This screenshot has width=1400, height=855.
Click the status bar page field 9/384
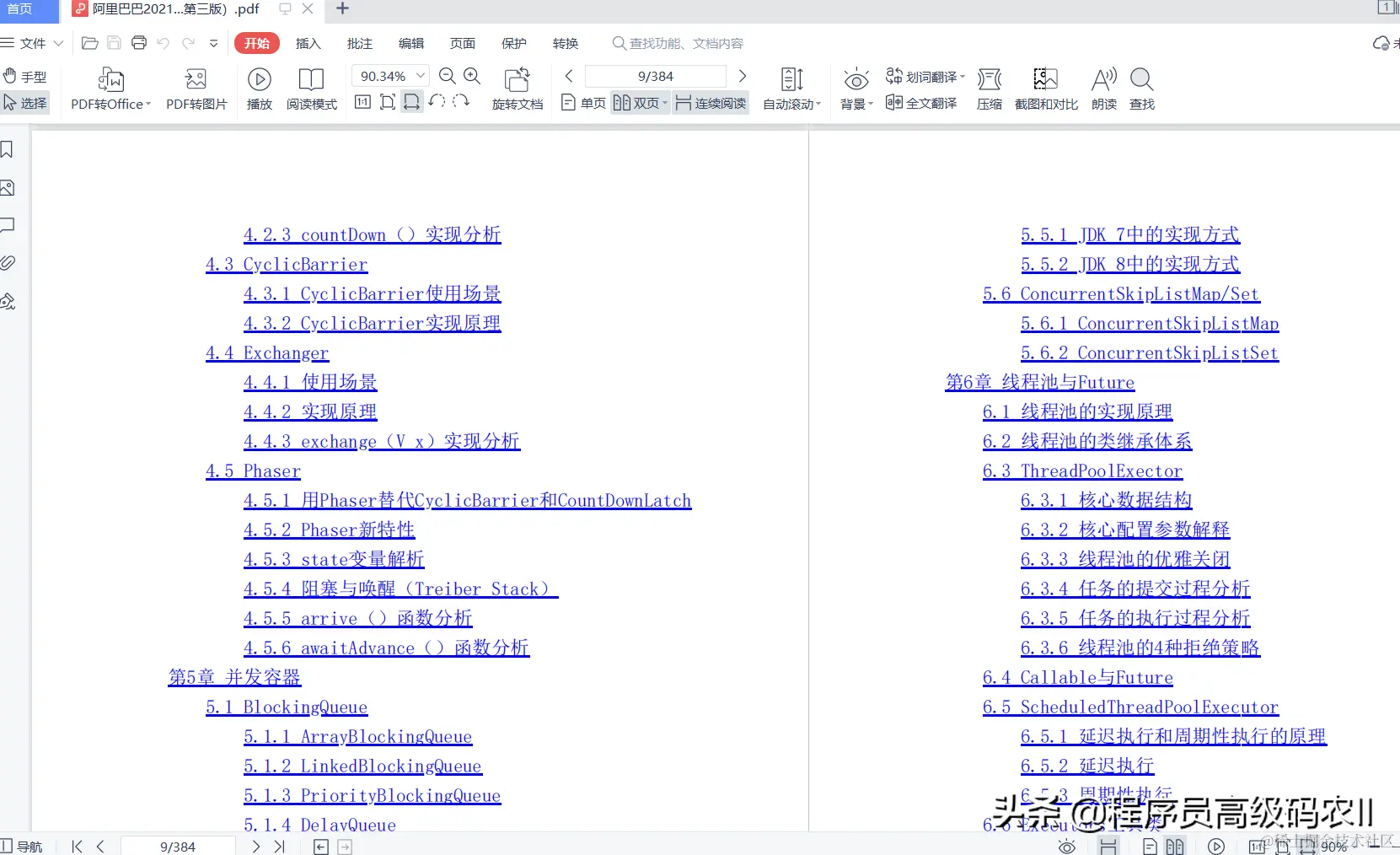[178, 847]
